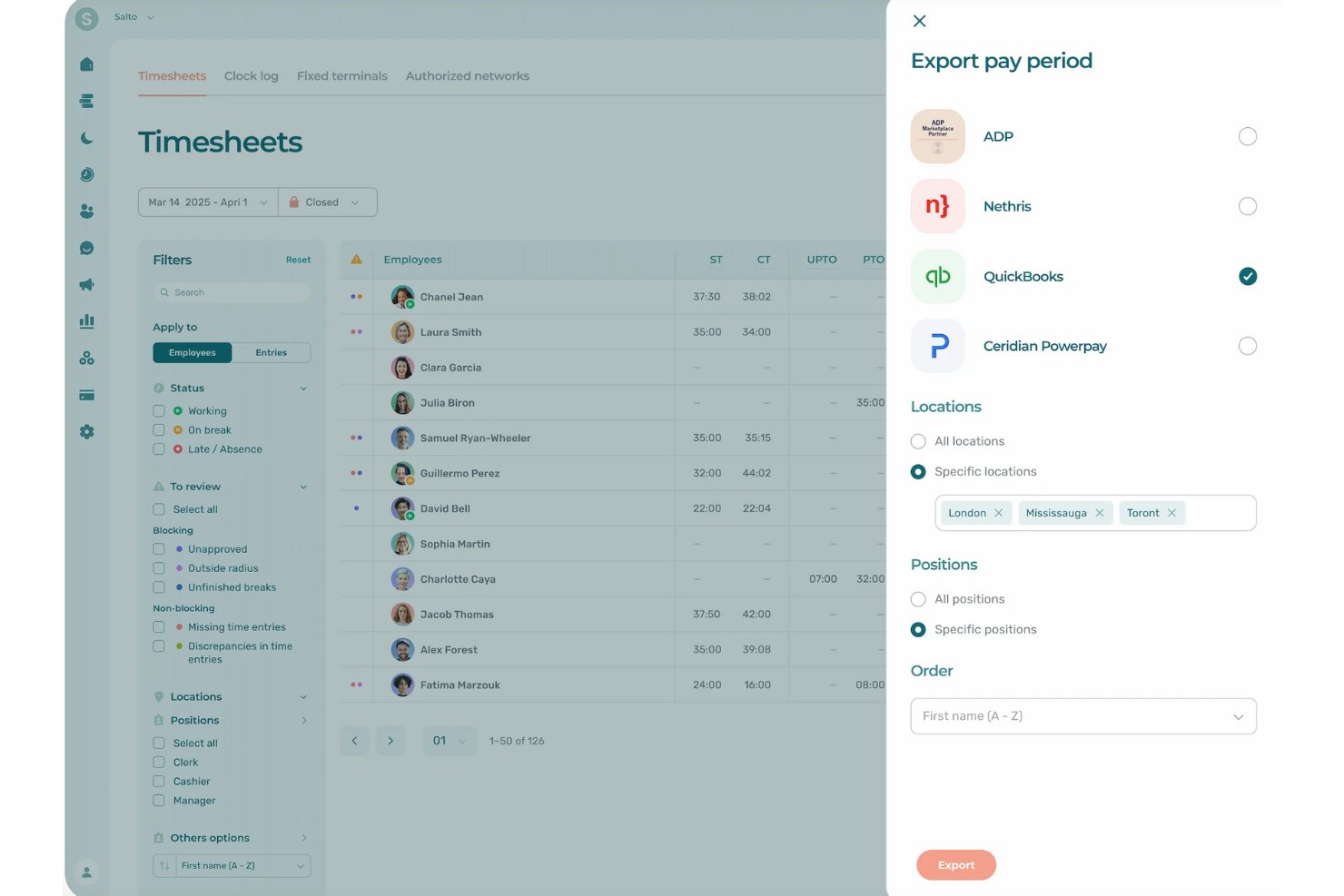Click the Nethris logo
The image size is (1344, 896).
coord(938,206)
